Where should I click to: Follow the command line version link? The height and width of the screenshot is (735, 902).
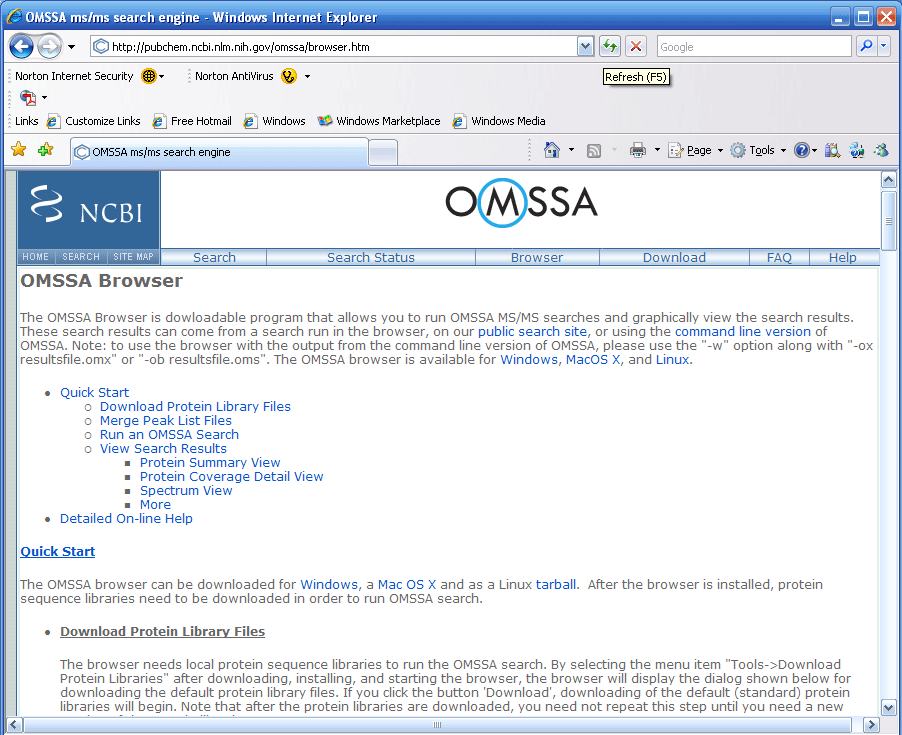(743, 331)
